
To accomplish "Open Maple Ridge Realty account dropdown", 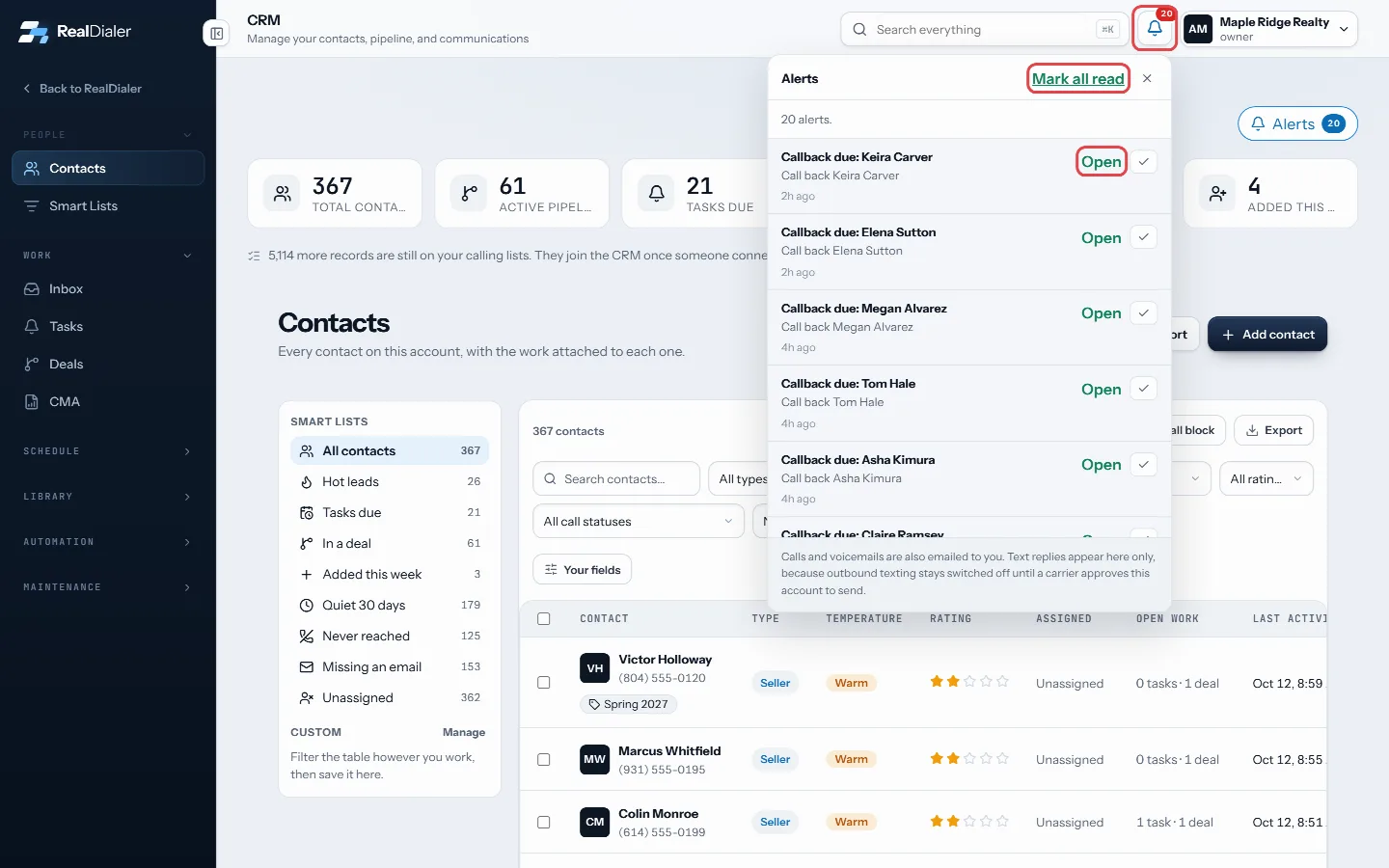I will click(1269, 29).
